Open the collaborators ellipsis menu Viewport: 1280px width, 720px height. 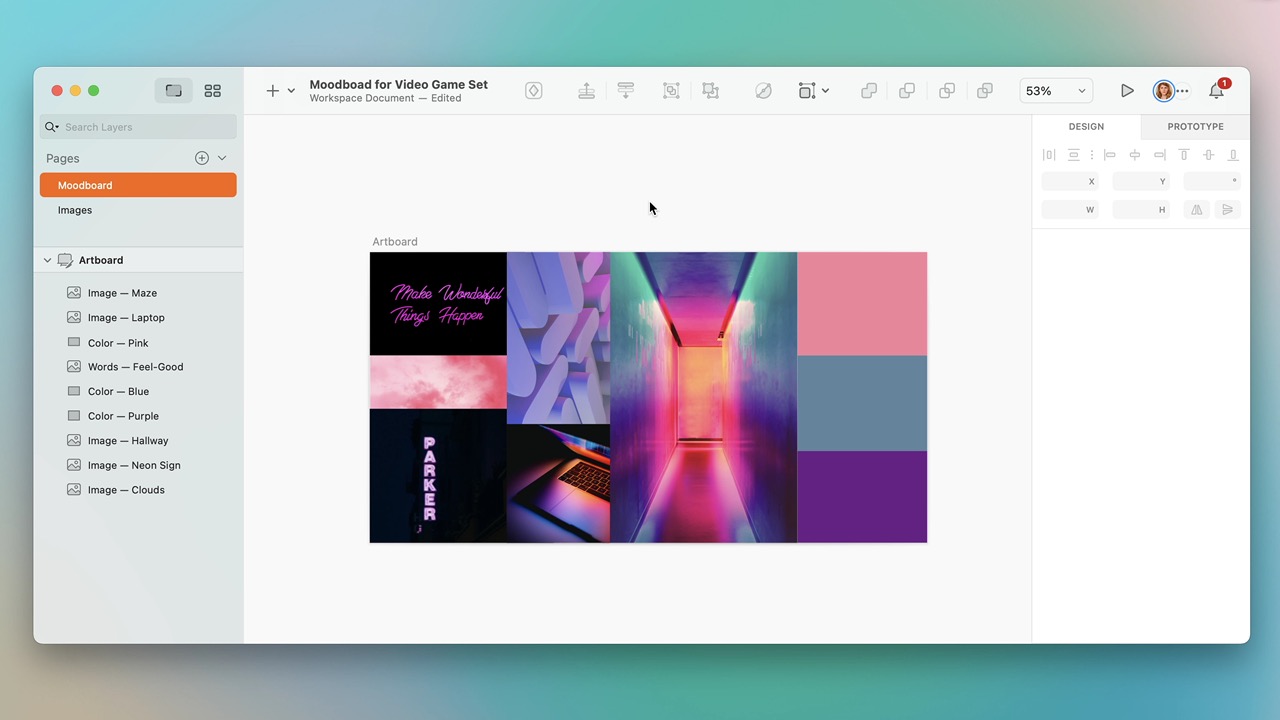click(1182, 91)
